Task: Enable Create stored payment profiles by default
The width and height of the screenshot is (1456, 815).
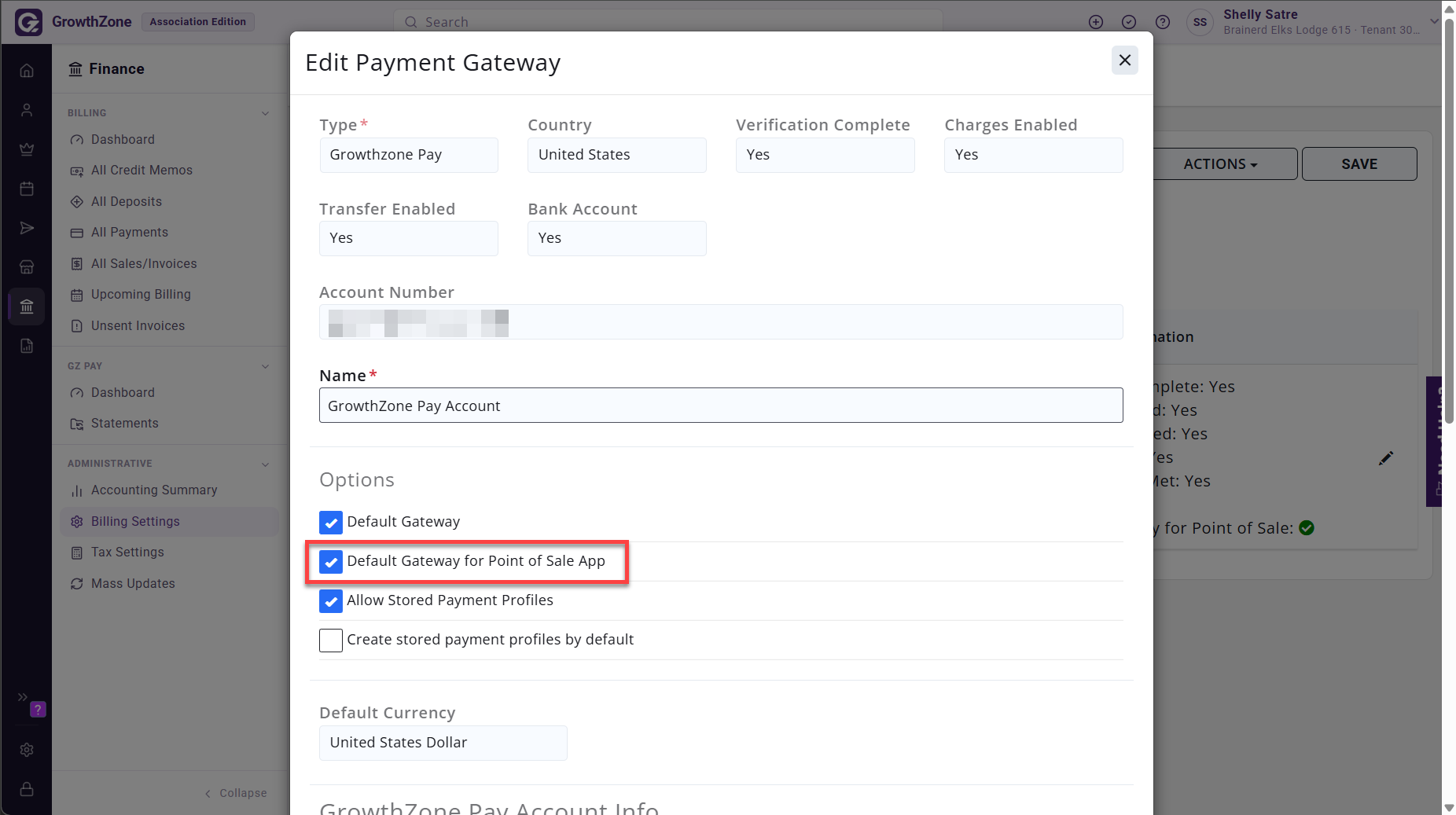Action: [x=331, y=641]
